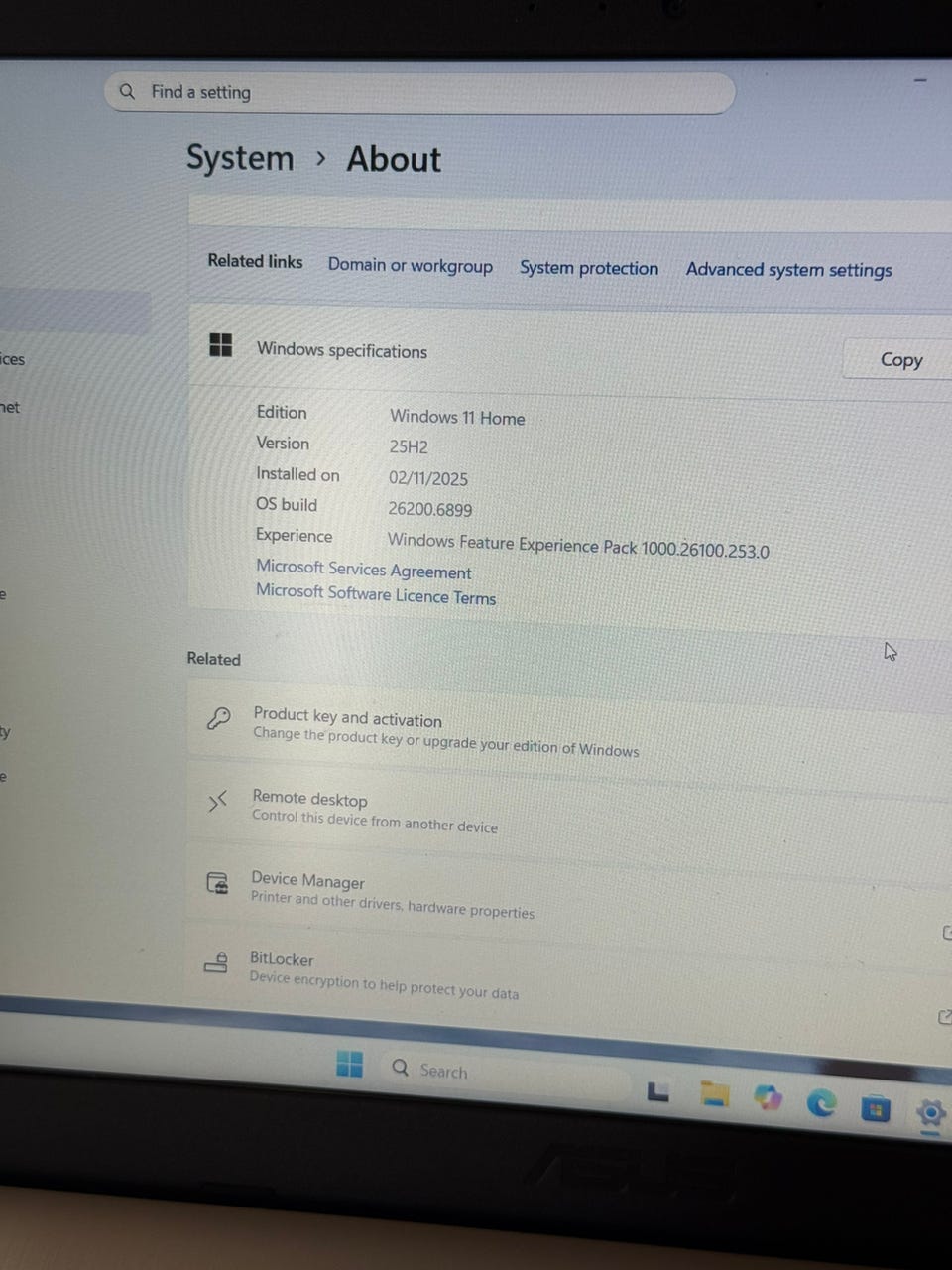Open the Start menu from the taskbar

(x=349, y=1064)
